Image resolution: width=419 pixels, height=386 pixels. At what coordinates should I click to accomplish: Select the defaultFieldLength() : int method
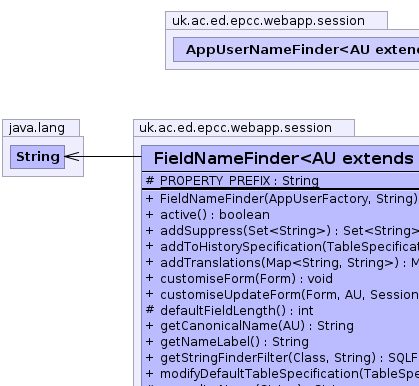(x=229, y=311)
